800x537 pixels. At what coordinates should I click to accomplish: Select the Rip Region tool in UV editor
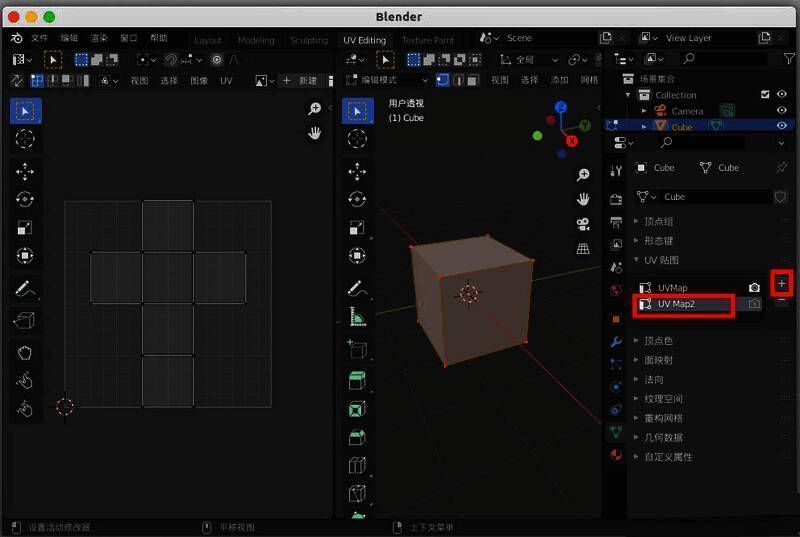point(25,321)
